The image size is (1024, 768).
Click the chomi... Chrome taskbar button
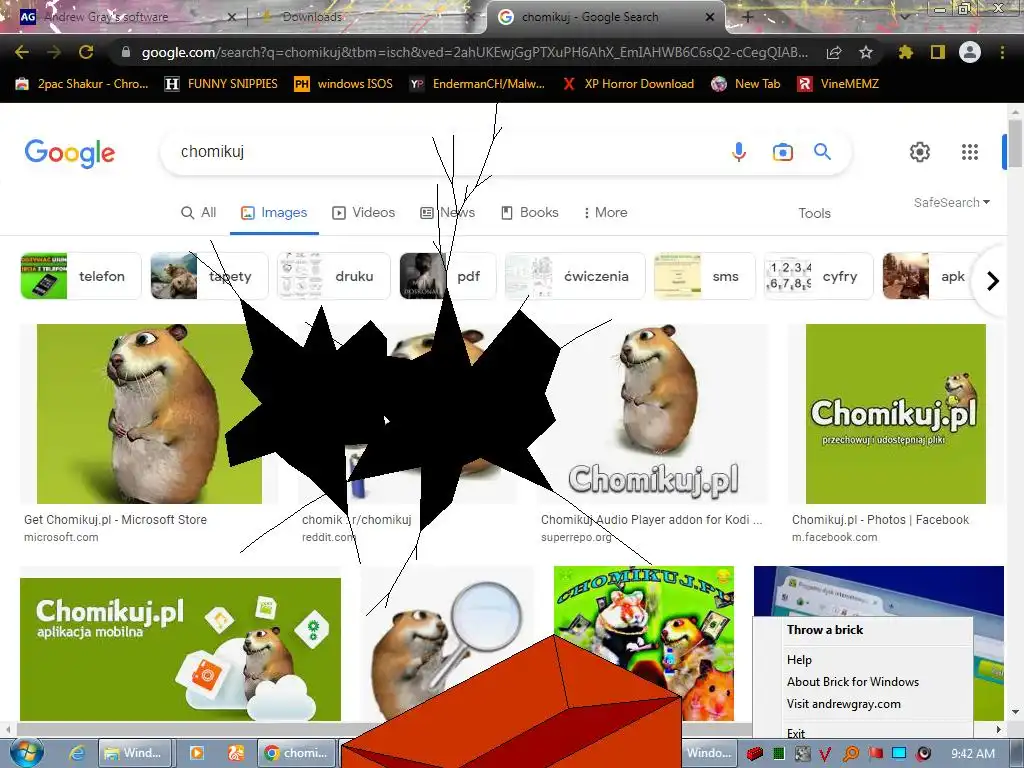click(x=297, y=753)
